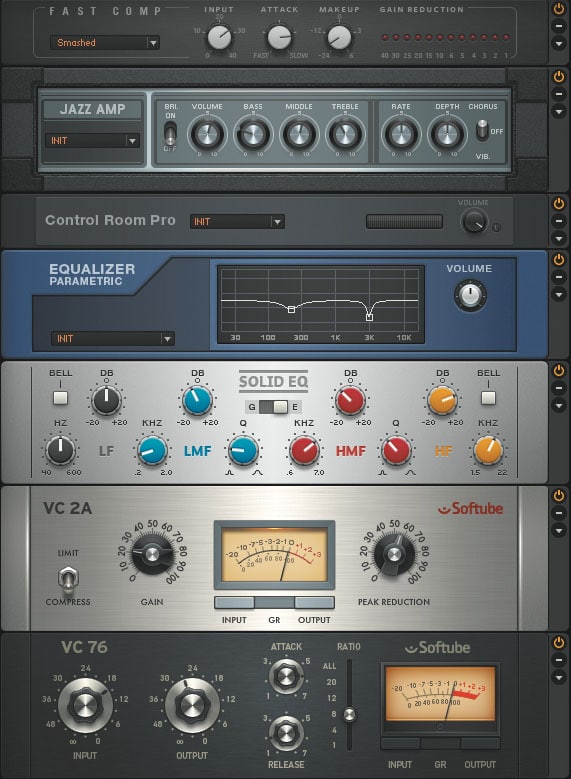Collapse the Fast Comp module with the minus icon
The height and width of the screenshot is (779, 571).
pyautogui.click(x=559, y=26)
